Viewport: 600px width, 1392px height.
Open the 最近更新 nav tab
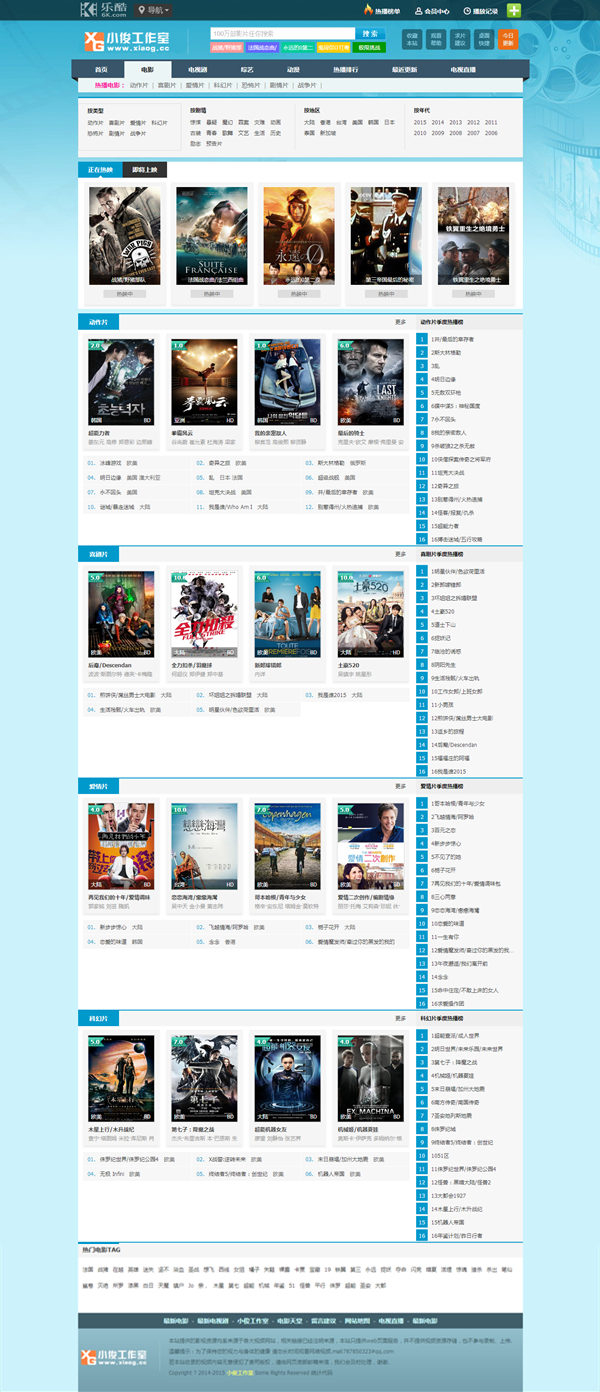coord(405,69)
